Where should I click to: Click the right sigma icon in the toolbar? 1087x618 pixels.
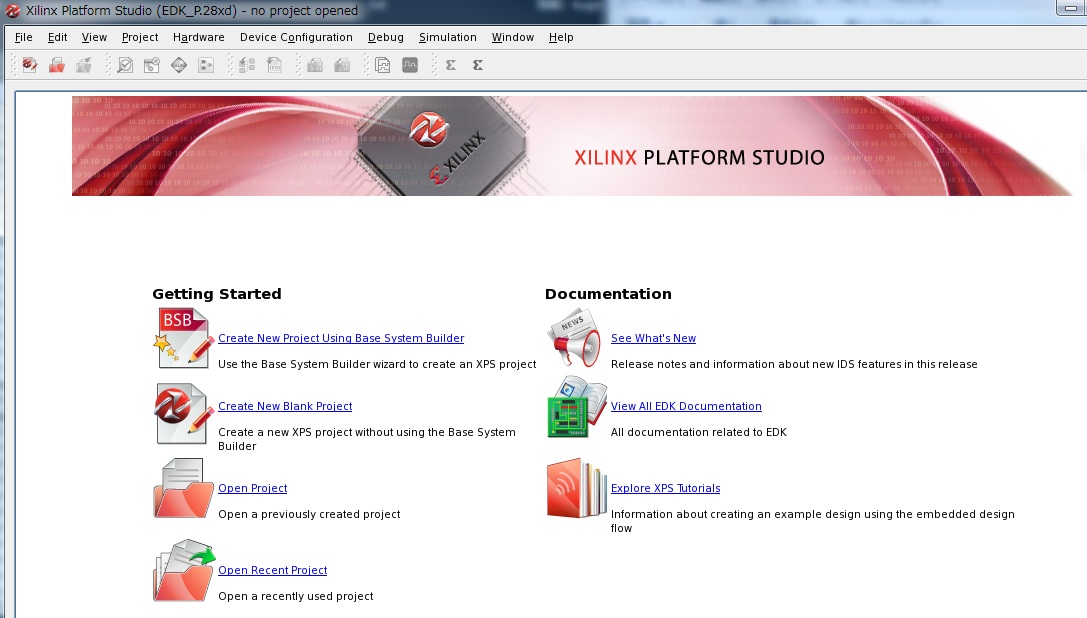click(478, 65)
